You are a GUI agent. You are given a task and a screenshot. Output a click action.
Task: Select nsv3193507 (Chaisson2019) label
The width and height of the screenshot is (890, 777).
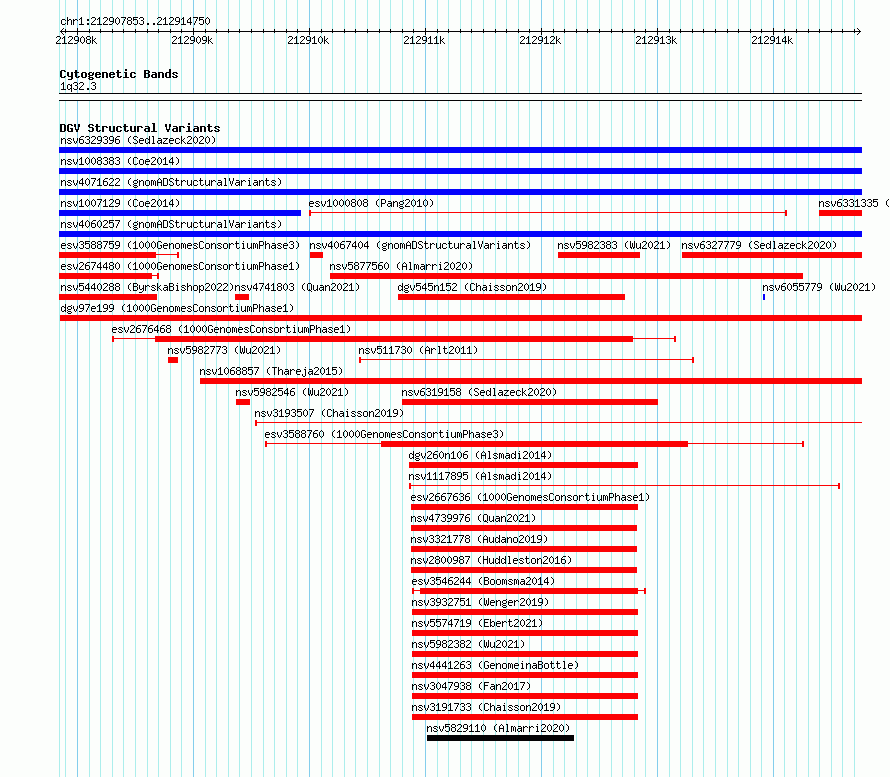[x=329, y=413]
